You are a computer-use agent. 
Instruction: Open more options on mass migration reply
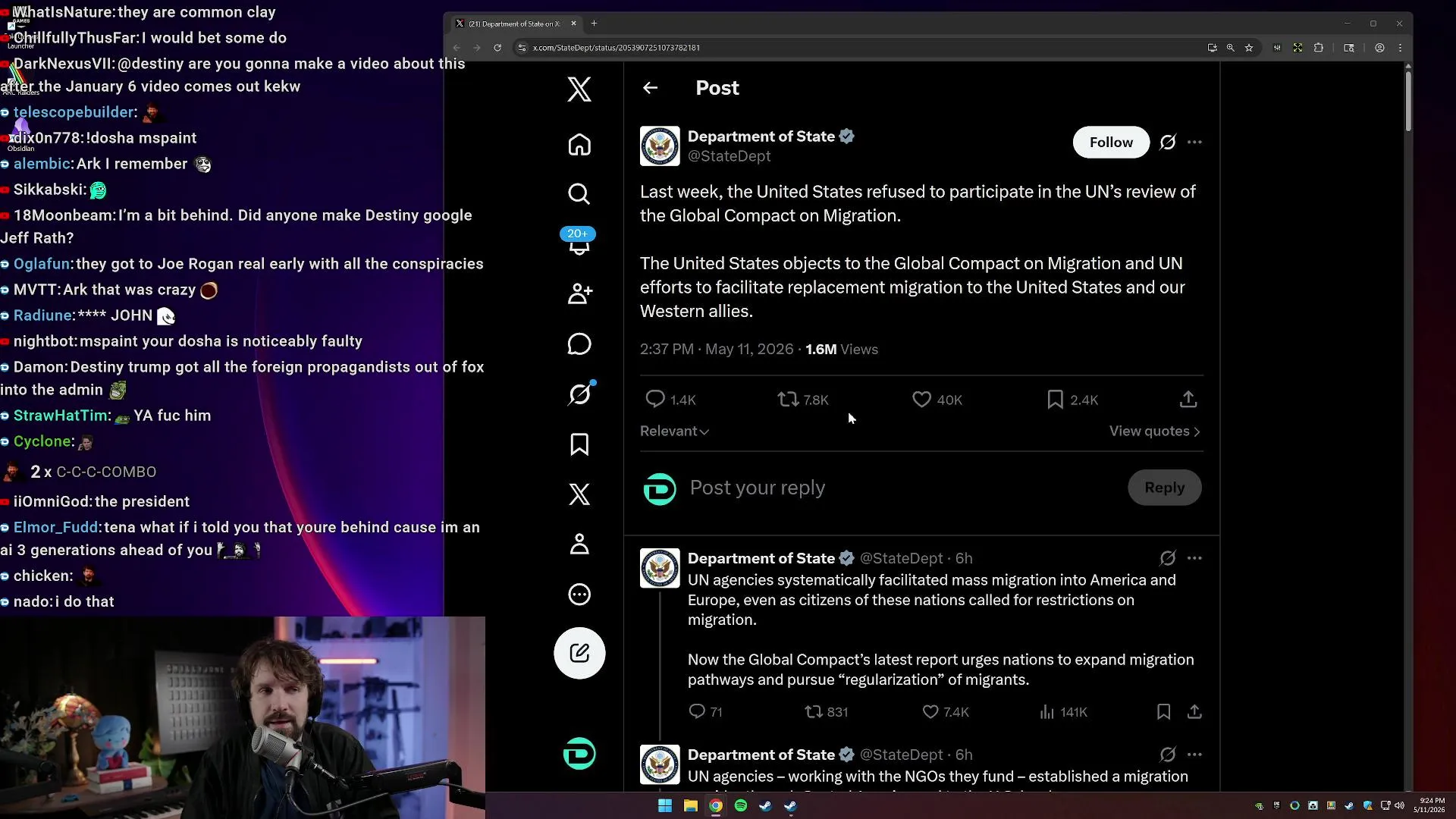(x=1194, y=558)
